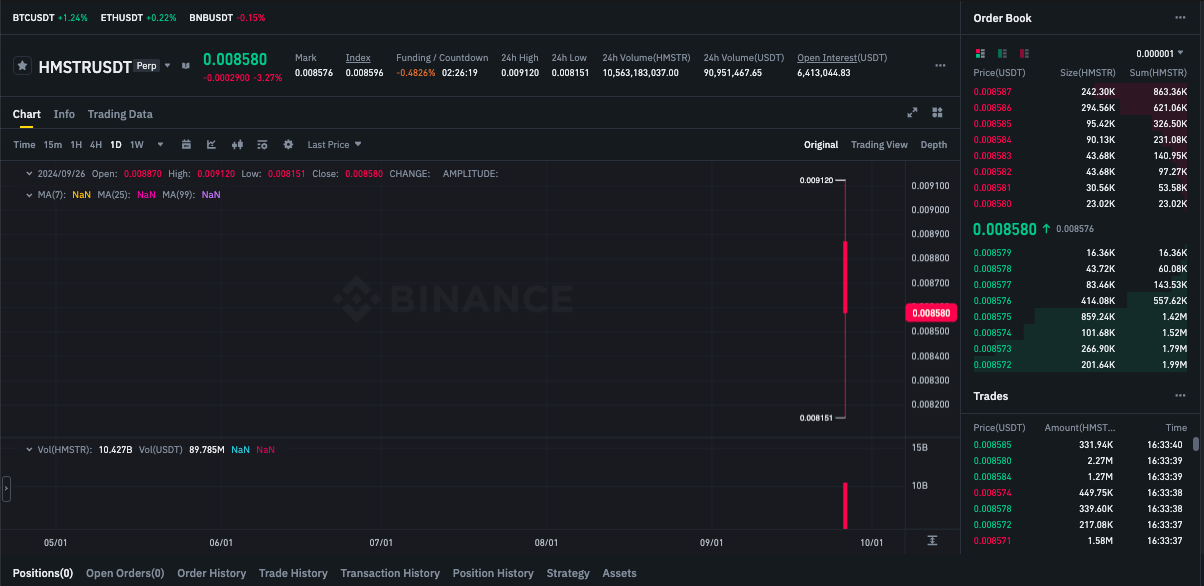Expand chart to fullscreen
The width and height of the screenshot is (1204, 586).
pos(912,113)
